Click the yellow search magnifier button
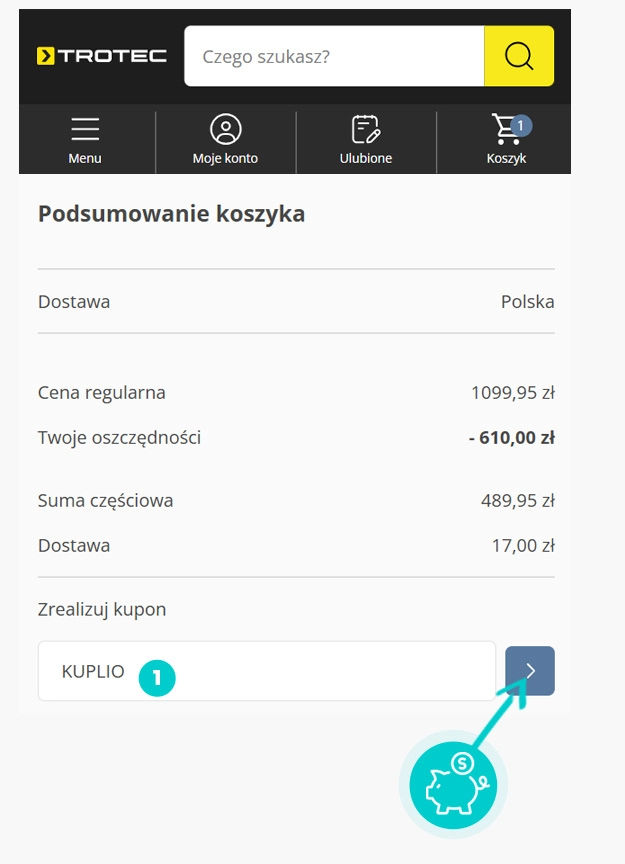Screen dimensions: 625x864 [x=519, y=56]
